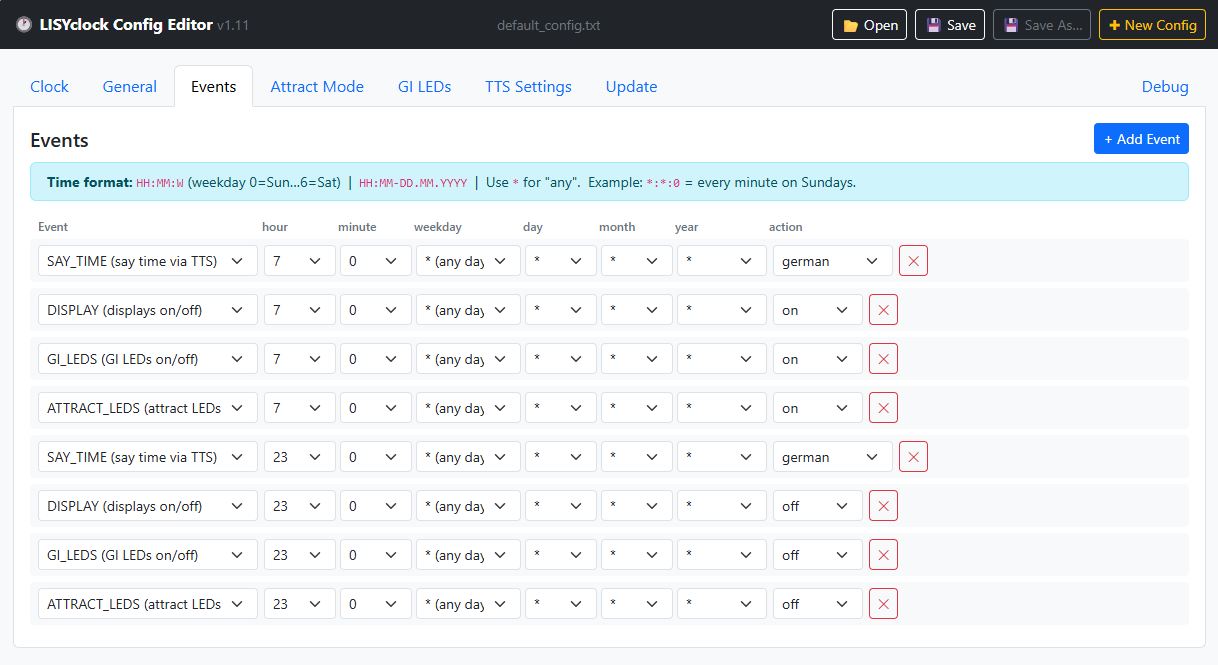The height and width of the screenshot is (665, 1218).
Task: Open the TTS Settings tab
Action: pyautogui.click(x=528, y=87)
